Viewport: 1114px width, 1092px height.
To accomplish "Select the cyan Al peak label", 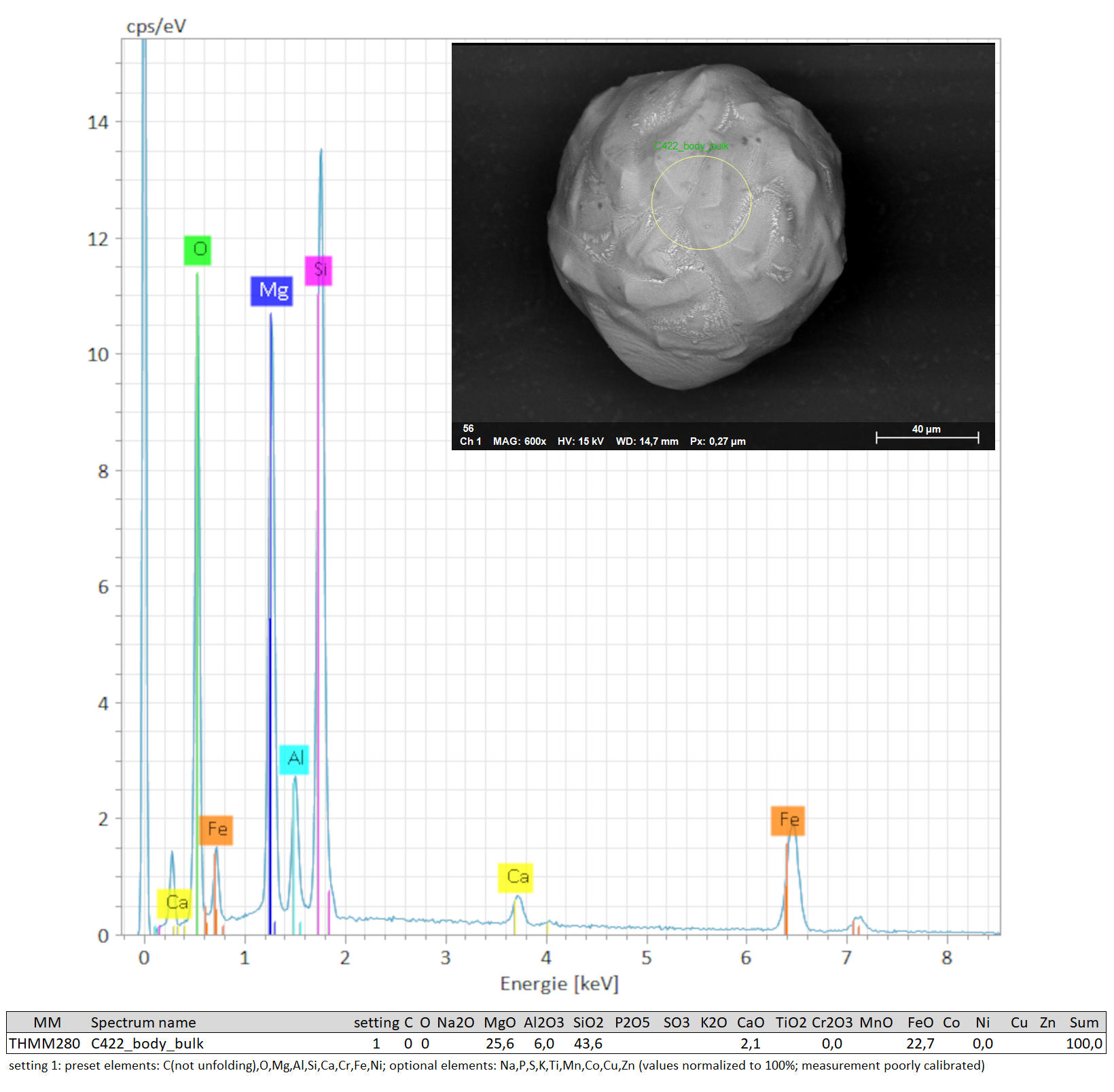I will pyautogui.click(x=294, y=759).
